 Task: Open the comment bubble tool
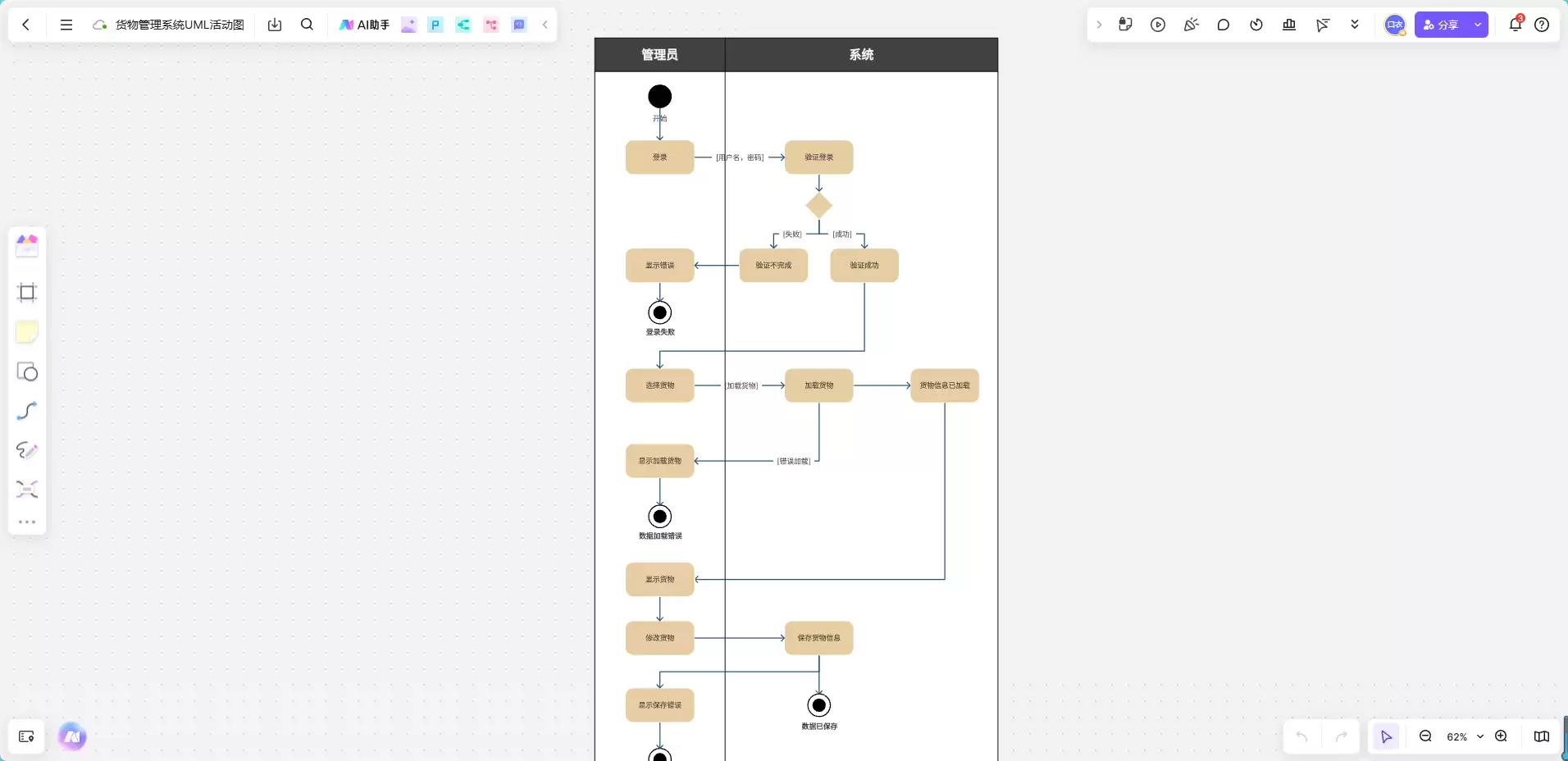(x=1224, y=25)
